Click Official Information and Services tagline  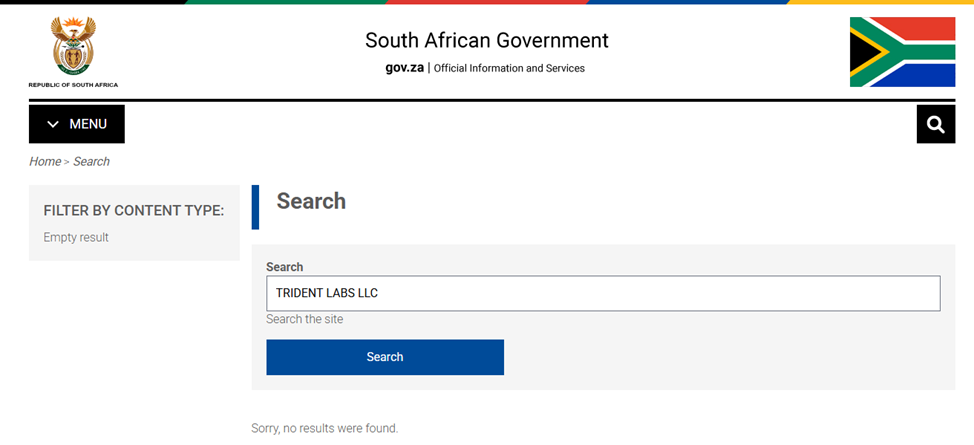point(509,68)
